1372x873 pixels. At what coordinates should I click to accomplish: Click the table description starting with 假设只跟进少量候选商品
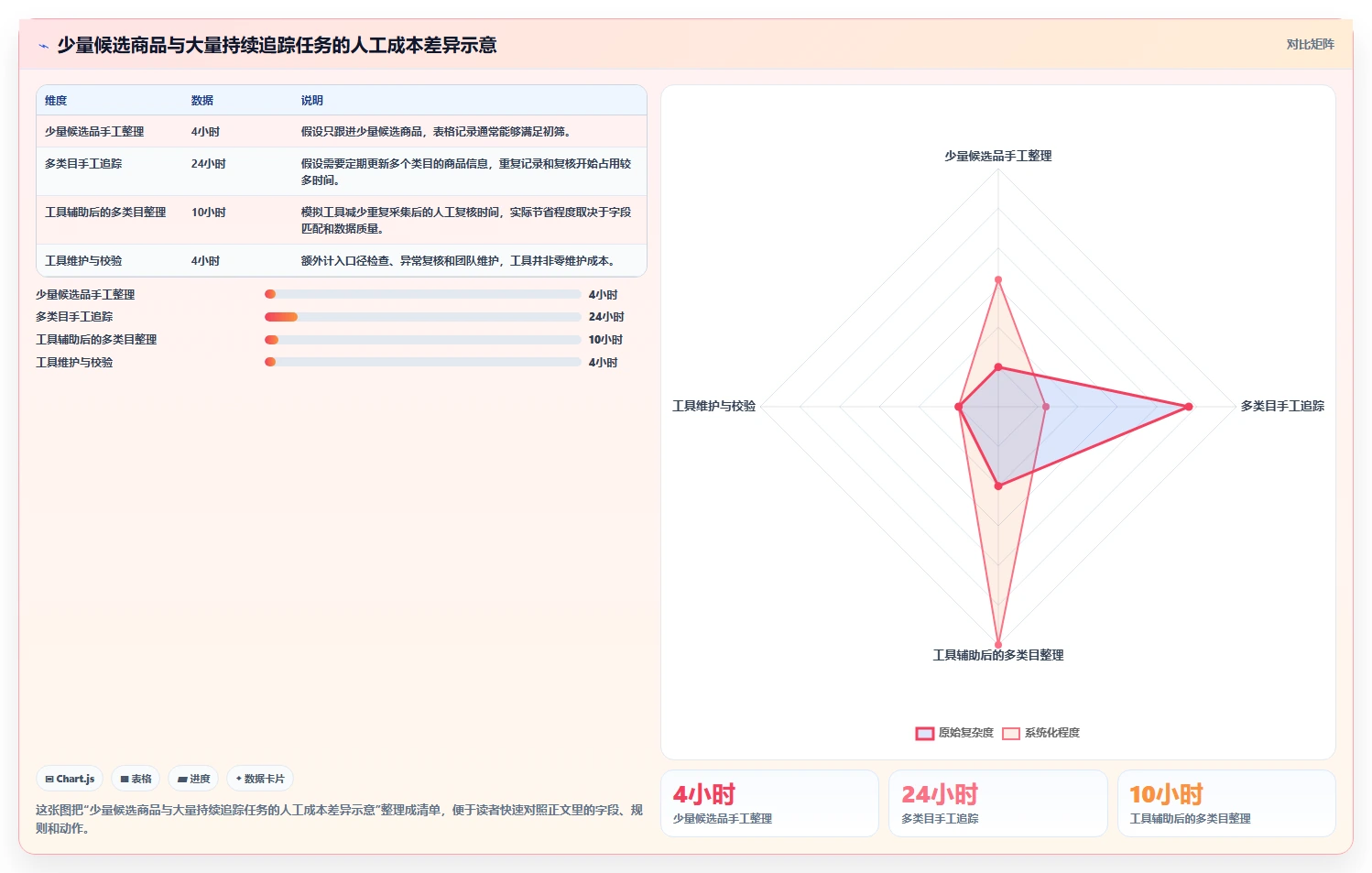[436, 132]
